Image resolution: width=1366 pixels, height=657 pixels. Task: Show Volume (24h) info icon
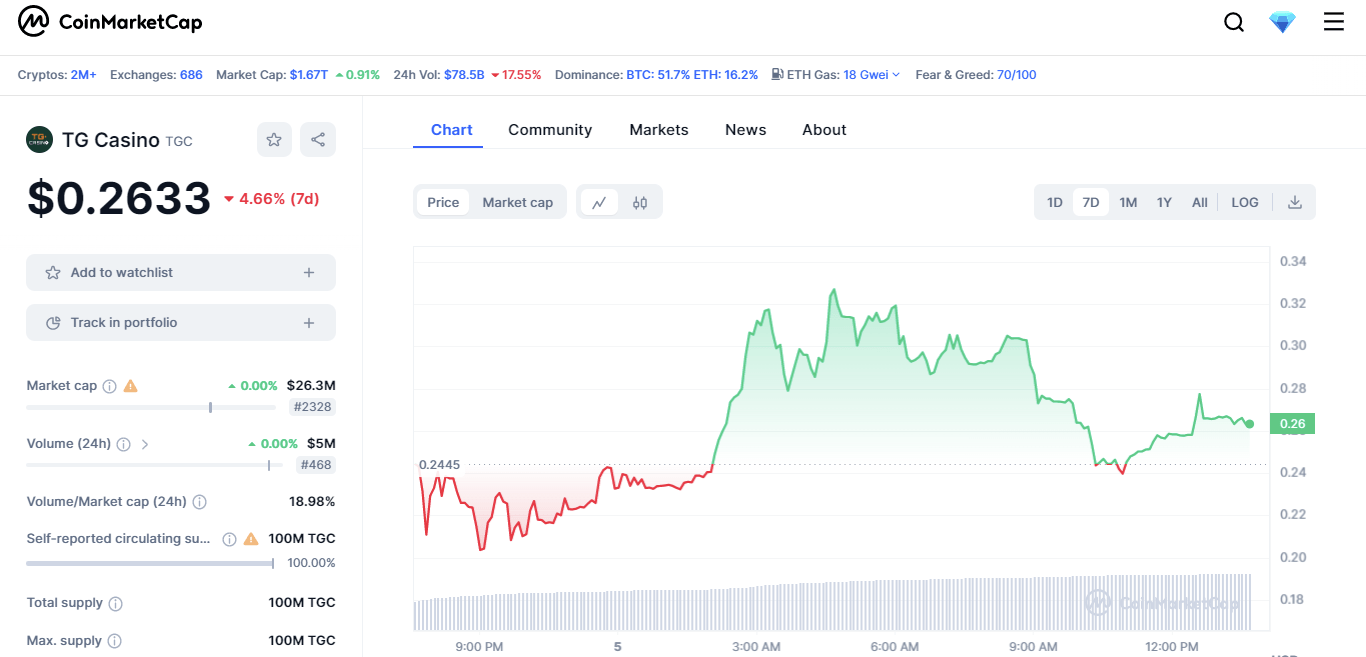tap(123, 444)
